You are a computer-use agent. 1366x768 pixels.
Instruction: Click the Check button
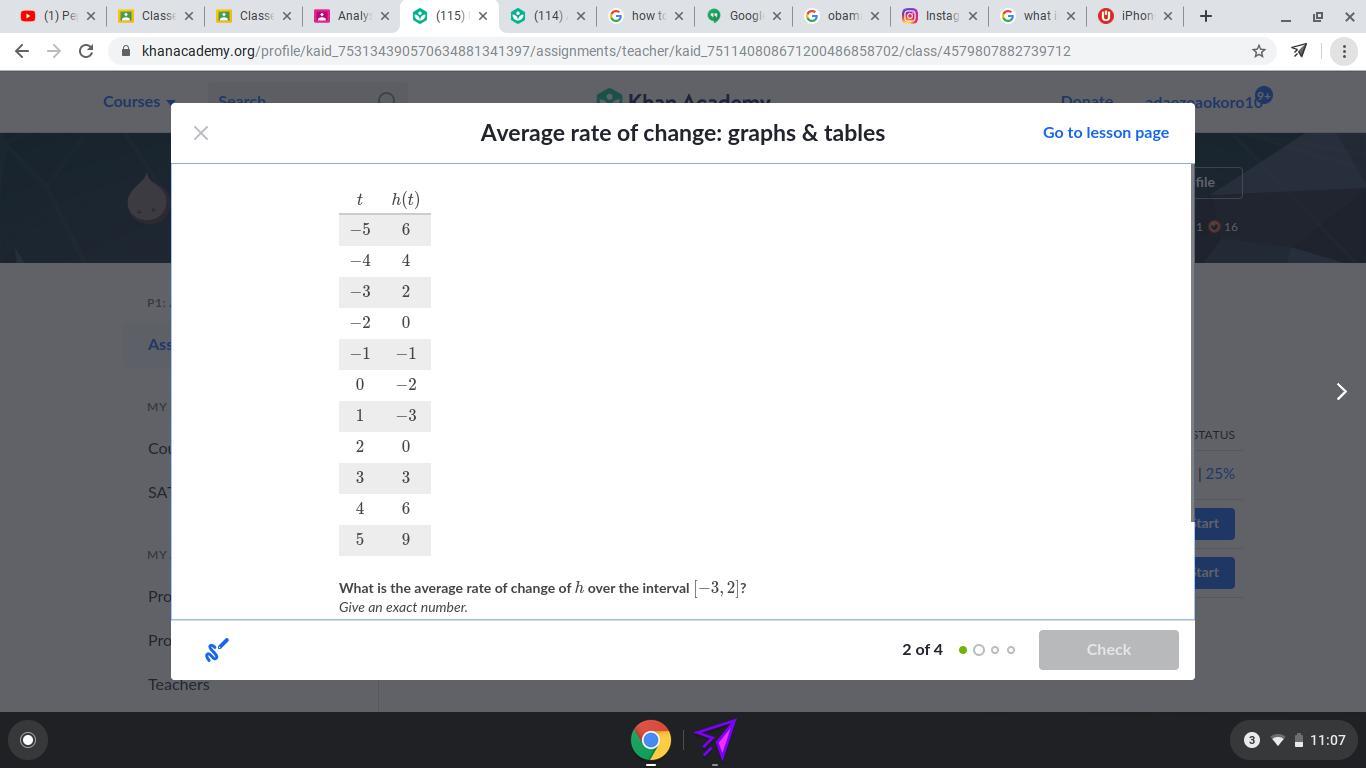coord(1109,650)
